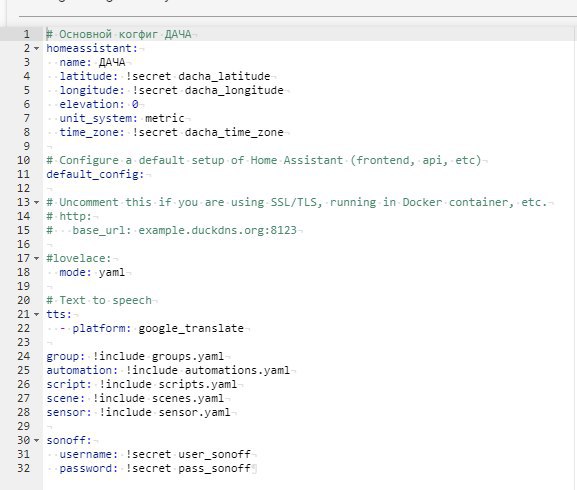Click the 'latitude:' key

(x=88, y=76)
